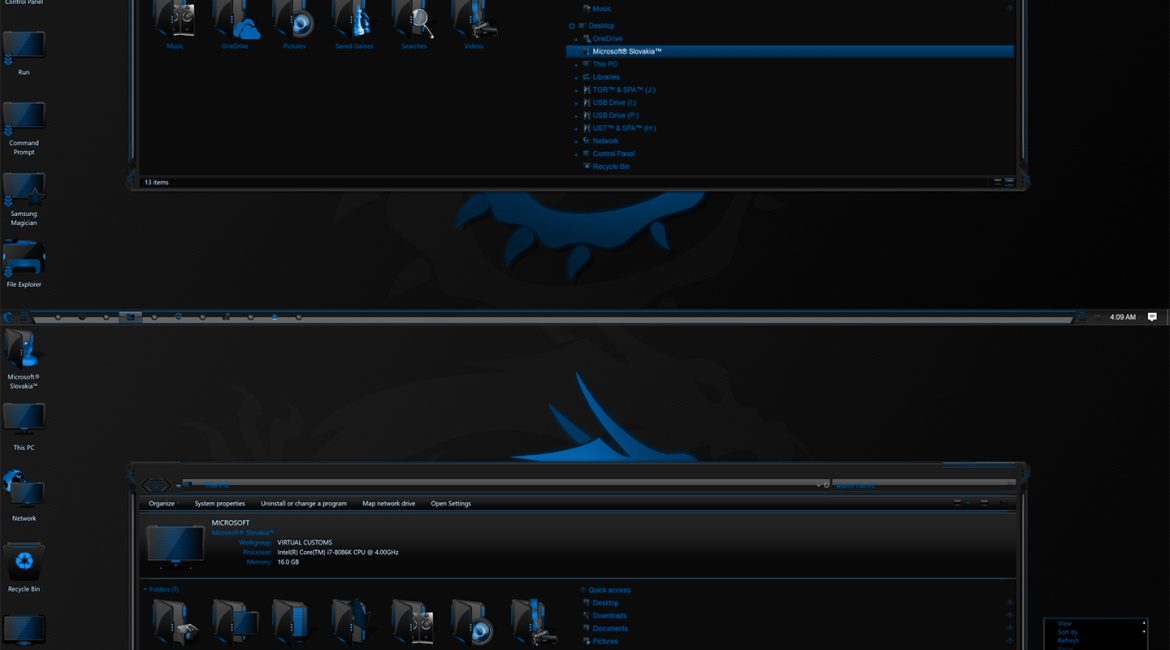Click the computer thumbnail in details pane
Viewport: 1170px width, 650px height.
pos(175,546)
